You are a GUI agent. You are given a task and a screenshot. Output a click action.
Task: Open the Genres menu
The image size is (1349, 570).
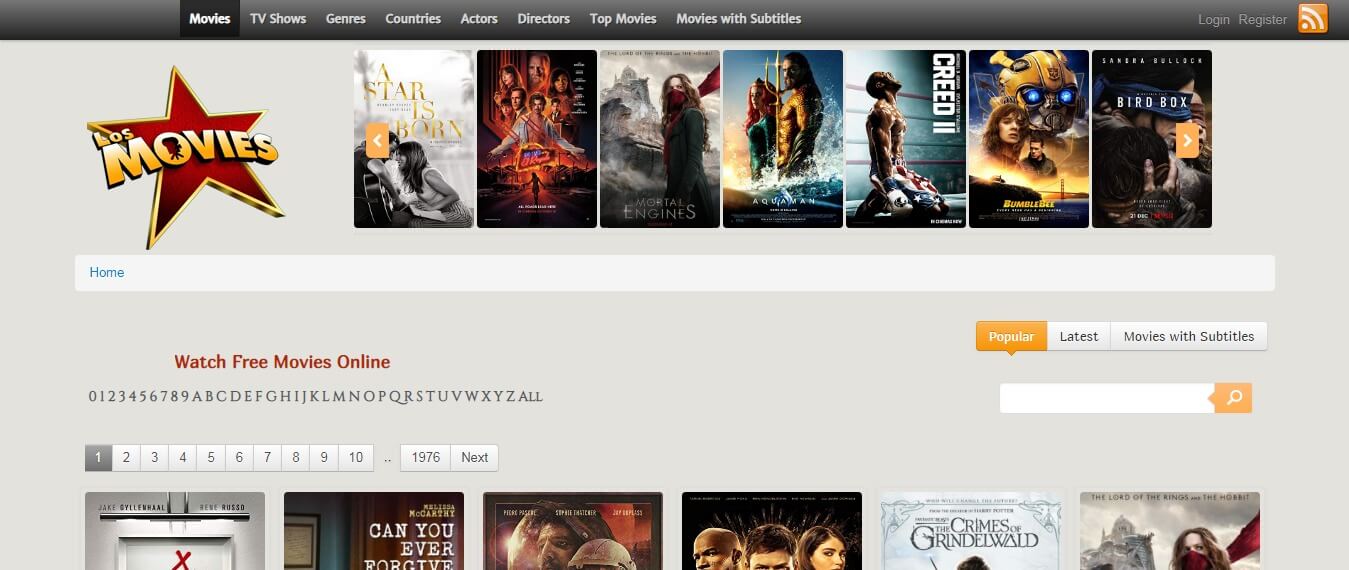pos(346,19)
